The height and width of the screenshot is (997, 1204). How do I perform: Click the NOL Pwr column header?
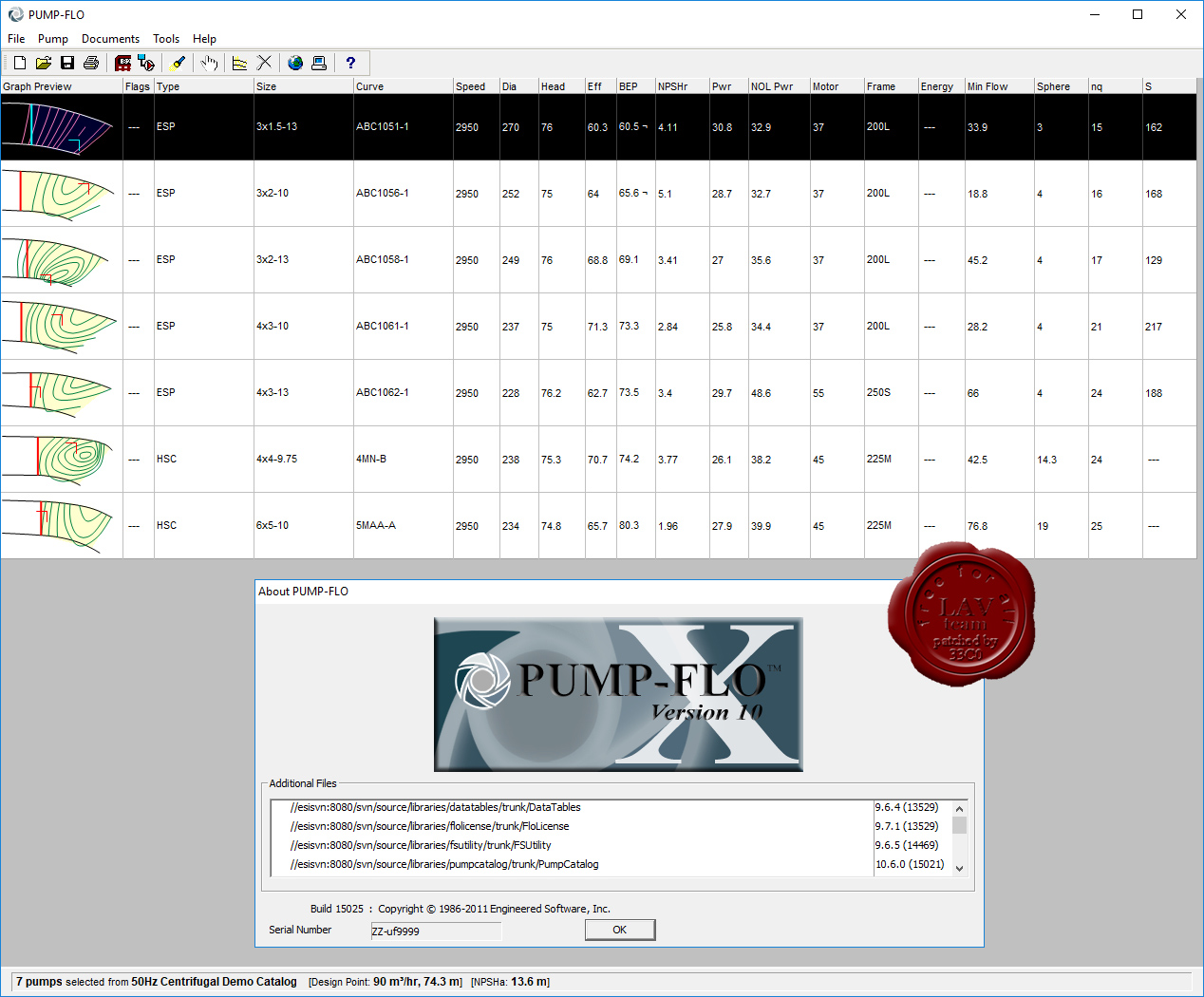[780, 86]
